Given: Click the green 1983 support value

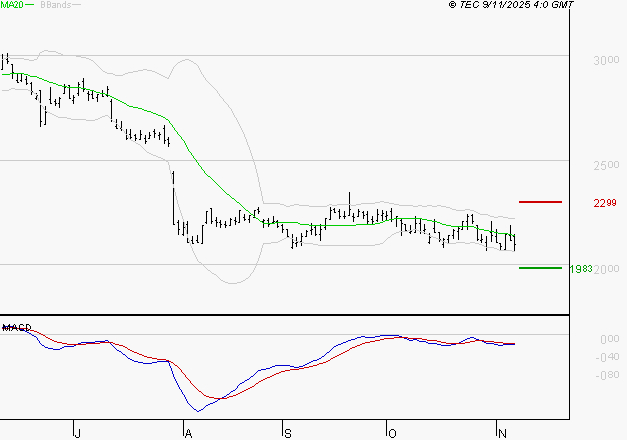Looking at the screenshot, I should (x=581, y=269).
